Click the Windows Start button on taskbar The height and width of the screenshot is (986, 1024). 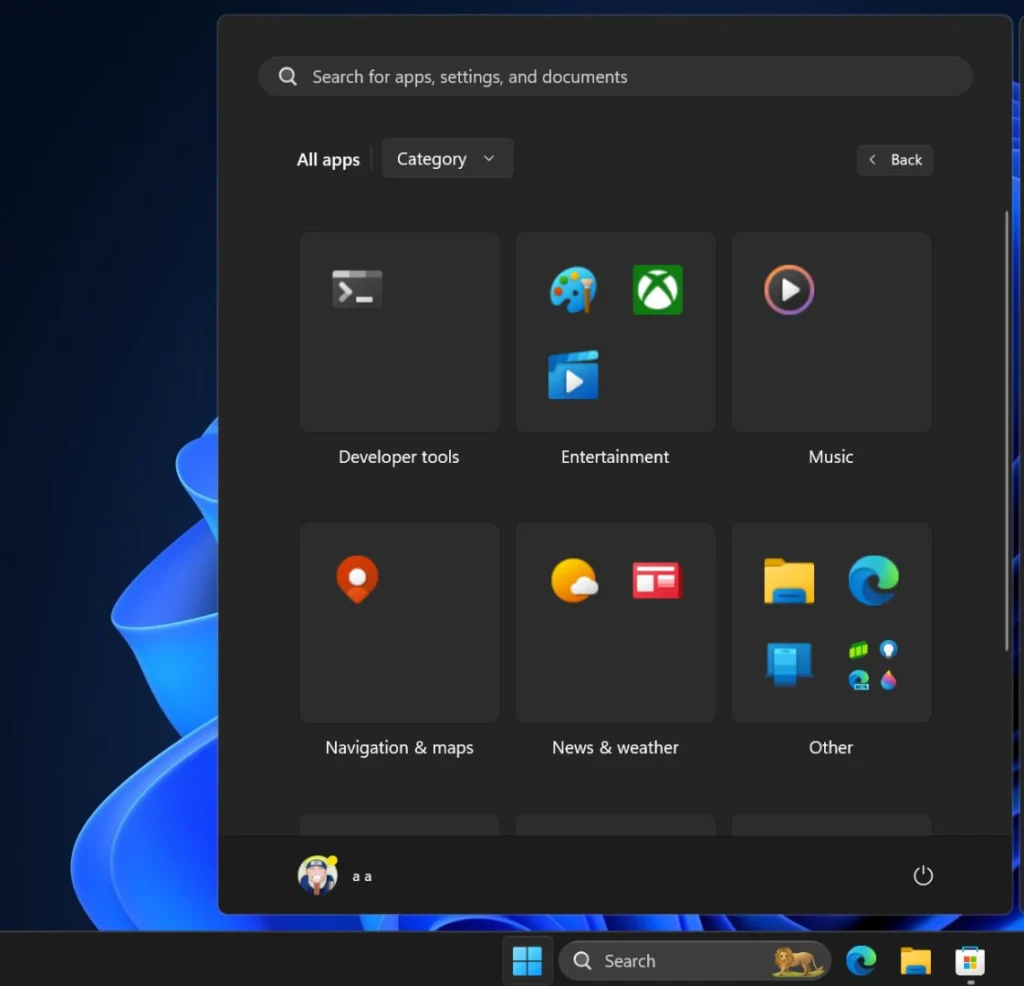click(x=527, y=961)
